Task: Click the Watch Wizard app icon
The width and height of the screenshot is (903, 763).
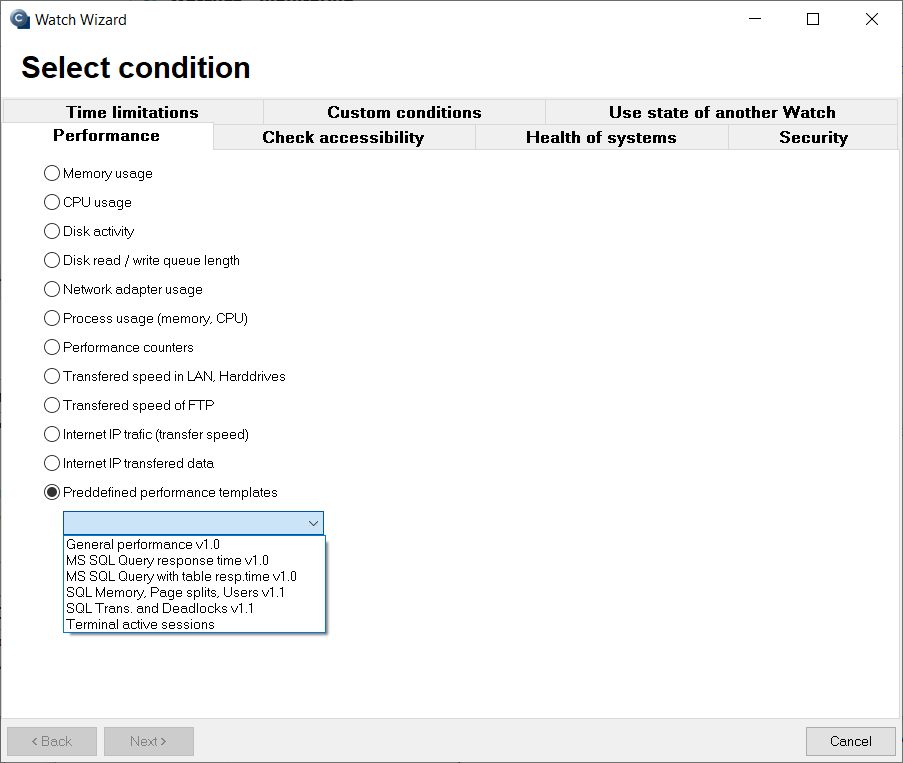Action: coord(20,19)
